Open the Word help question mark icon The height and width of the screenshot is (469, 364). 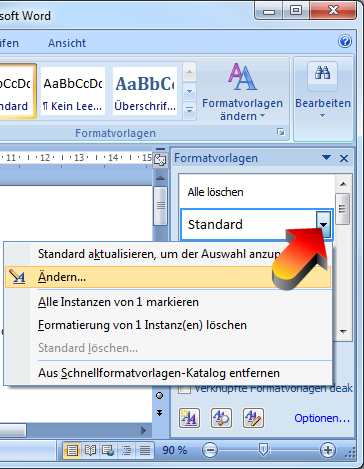tap(345, 41)
